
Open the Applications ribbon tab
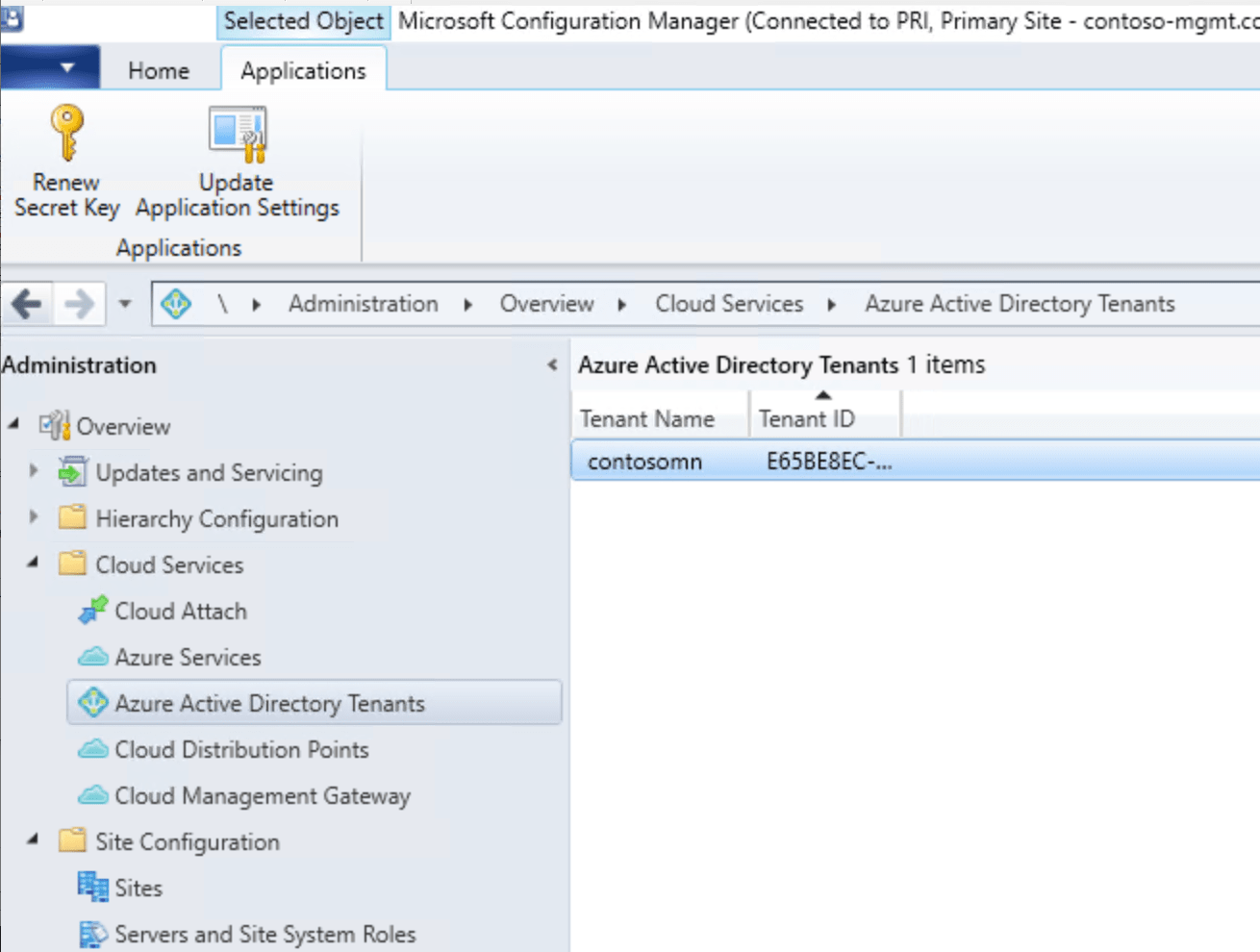click(x=303, y=69)
